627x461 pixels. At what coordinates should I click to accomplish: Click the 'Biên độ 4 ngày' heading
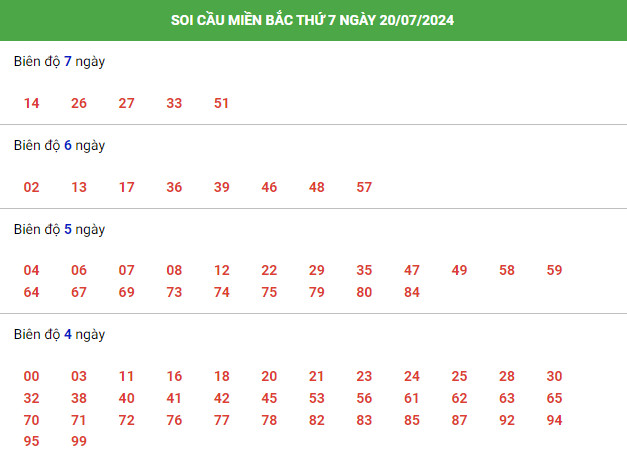59,335
